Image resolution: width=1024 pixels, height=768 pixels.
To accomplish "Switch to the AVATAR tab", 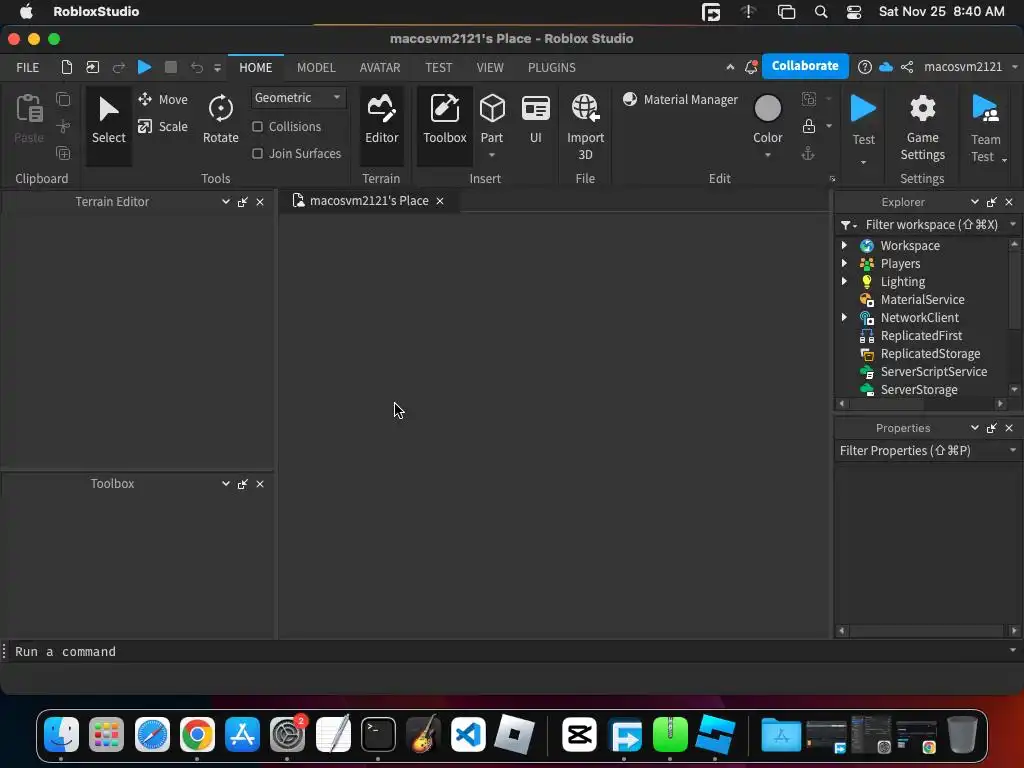I will tap(379, 67).
